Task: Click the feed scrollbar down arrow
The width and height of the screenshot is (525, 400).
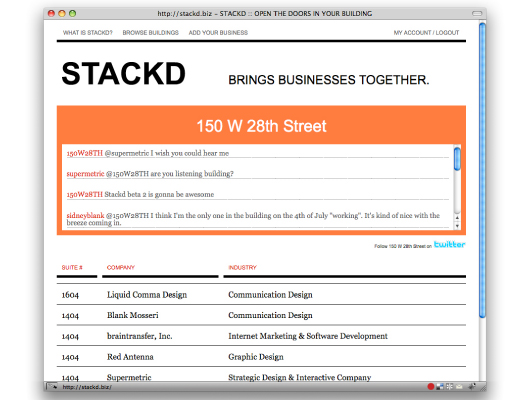Action: tap(457, 226)
